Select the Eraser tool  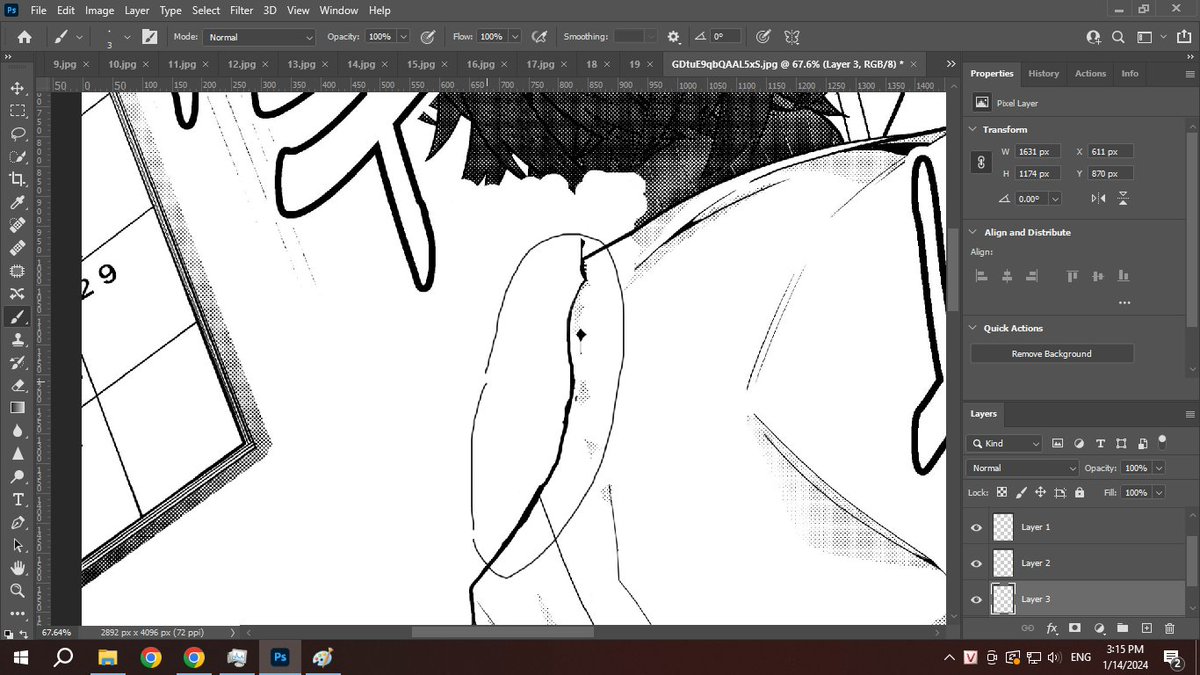[x=18, y=385]
